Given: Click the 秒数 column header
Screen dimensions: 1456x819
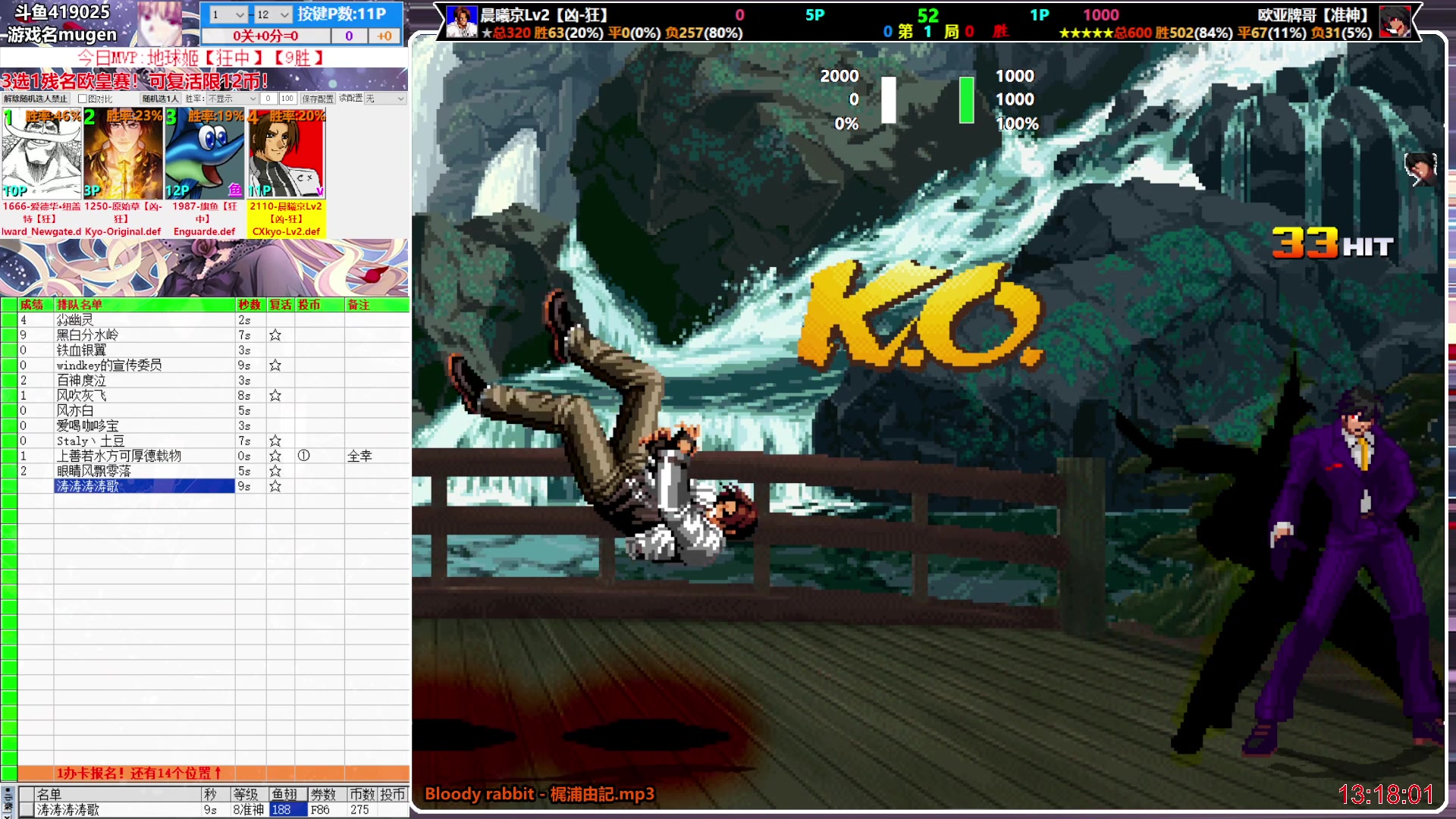Looking at the screenshot, I should click(250, 305).
